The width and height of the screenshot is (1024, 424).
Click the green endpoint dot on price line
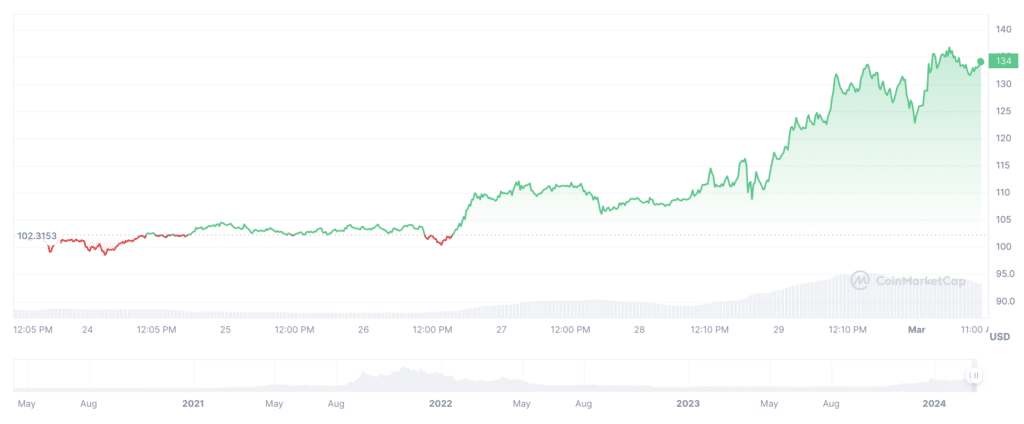[x=980, y=62]
